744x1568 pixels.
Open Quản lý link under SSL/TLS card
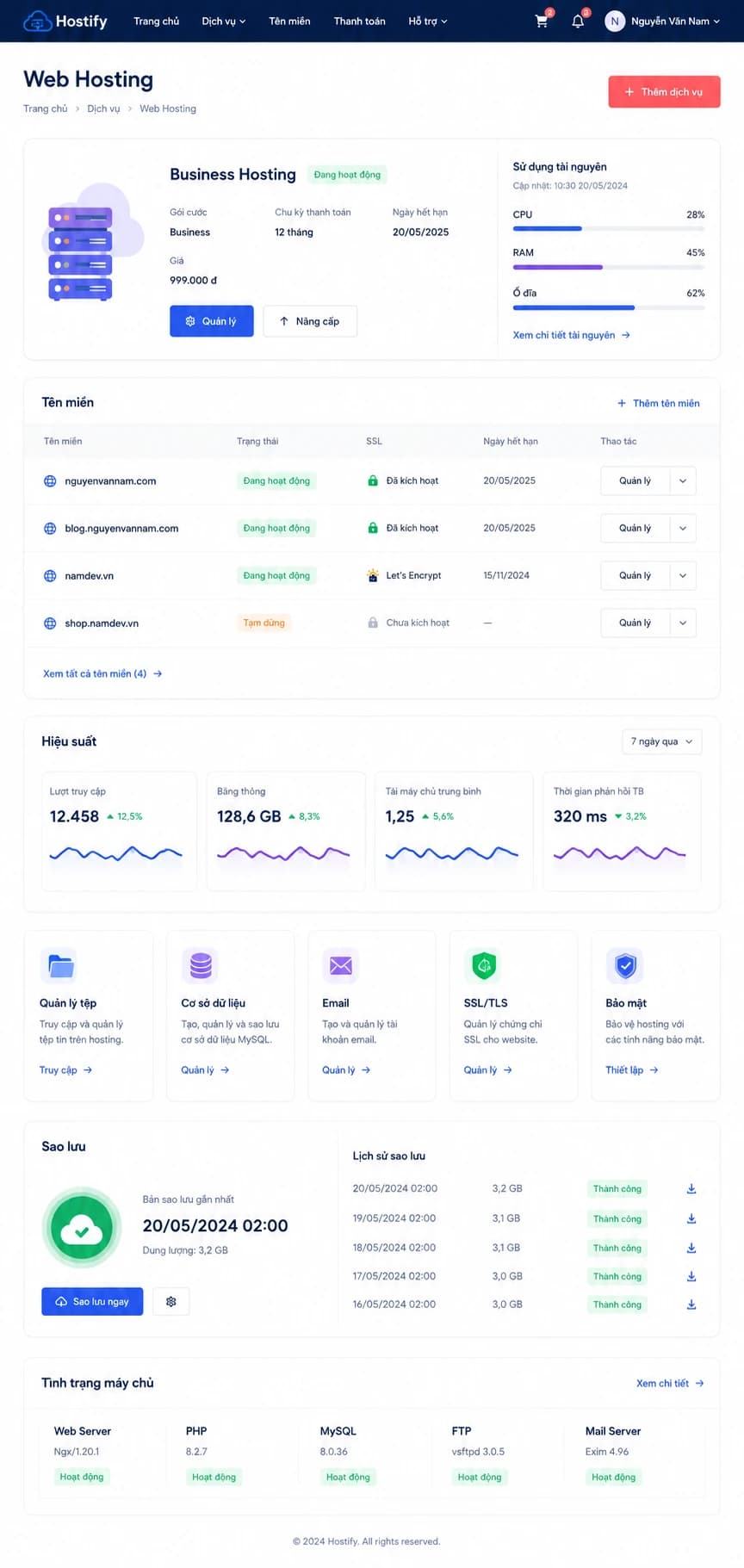pyautogui.click(x=488, y=1069)
